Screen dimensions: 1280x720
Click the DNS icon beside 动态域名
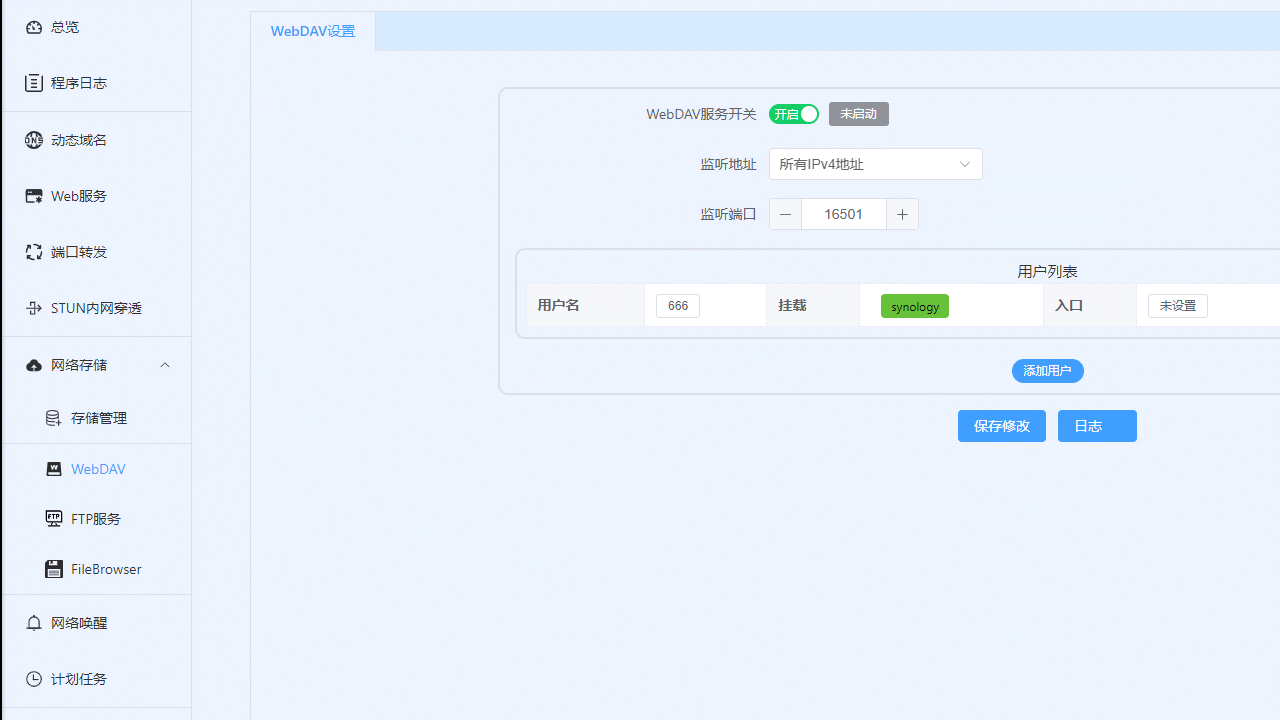pyautogui.click(x=34, y=140)
